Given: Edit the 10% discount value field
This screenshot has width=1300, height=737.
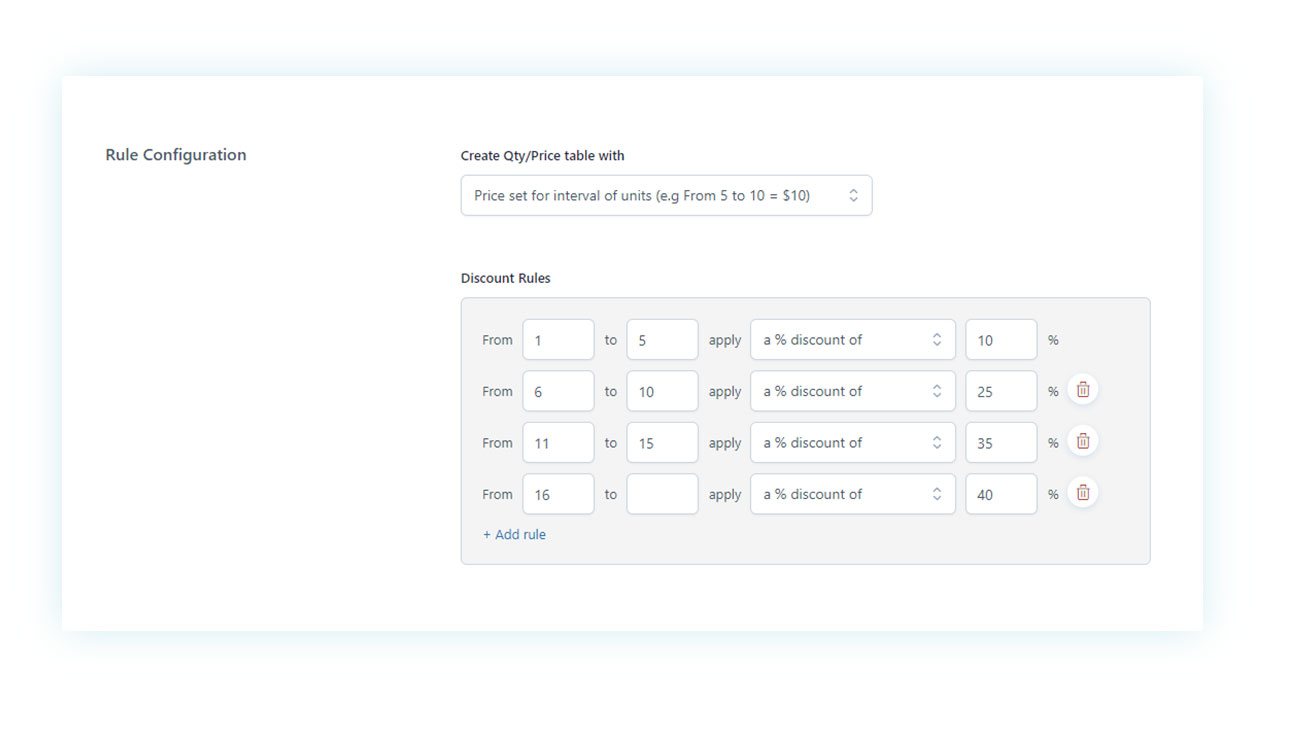Looking at the screenshot, I should click(1001, 340).
